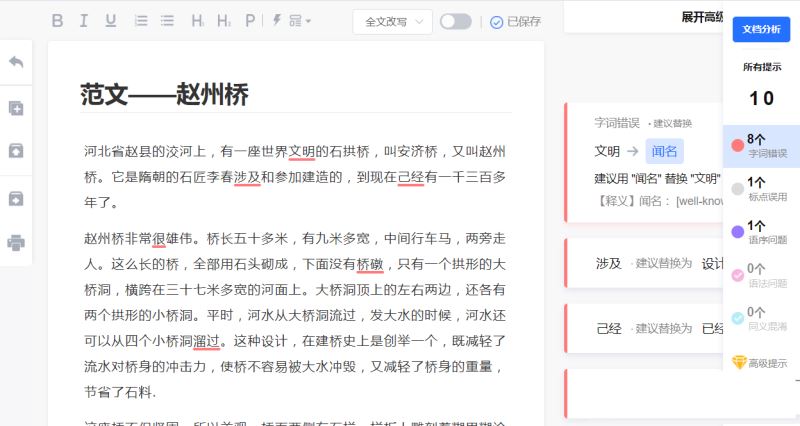Click the underlined word 桥墩 in text
The height and width of the screenshot is (426, 800).
pos(369,265)
